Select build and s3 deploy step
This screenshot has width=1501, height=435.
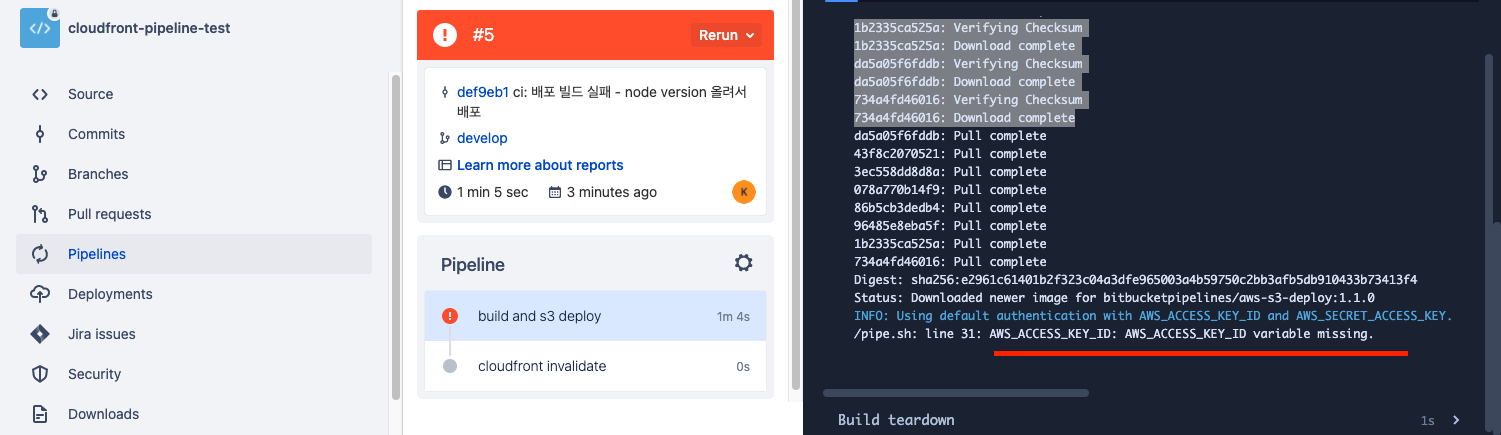pos(595,316)
